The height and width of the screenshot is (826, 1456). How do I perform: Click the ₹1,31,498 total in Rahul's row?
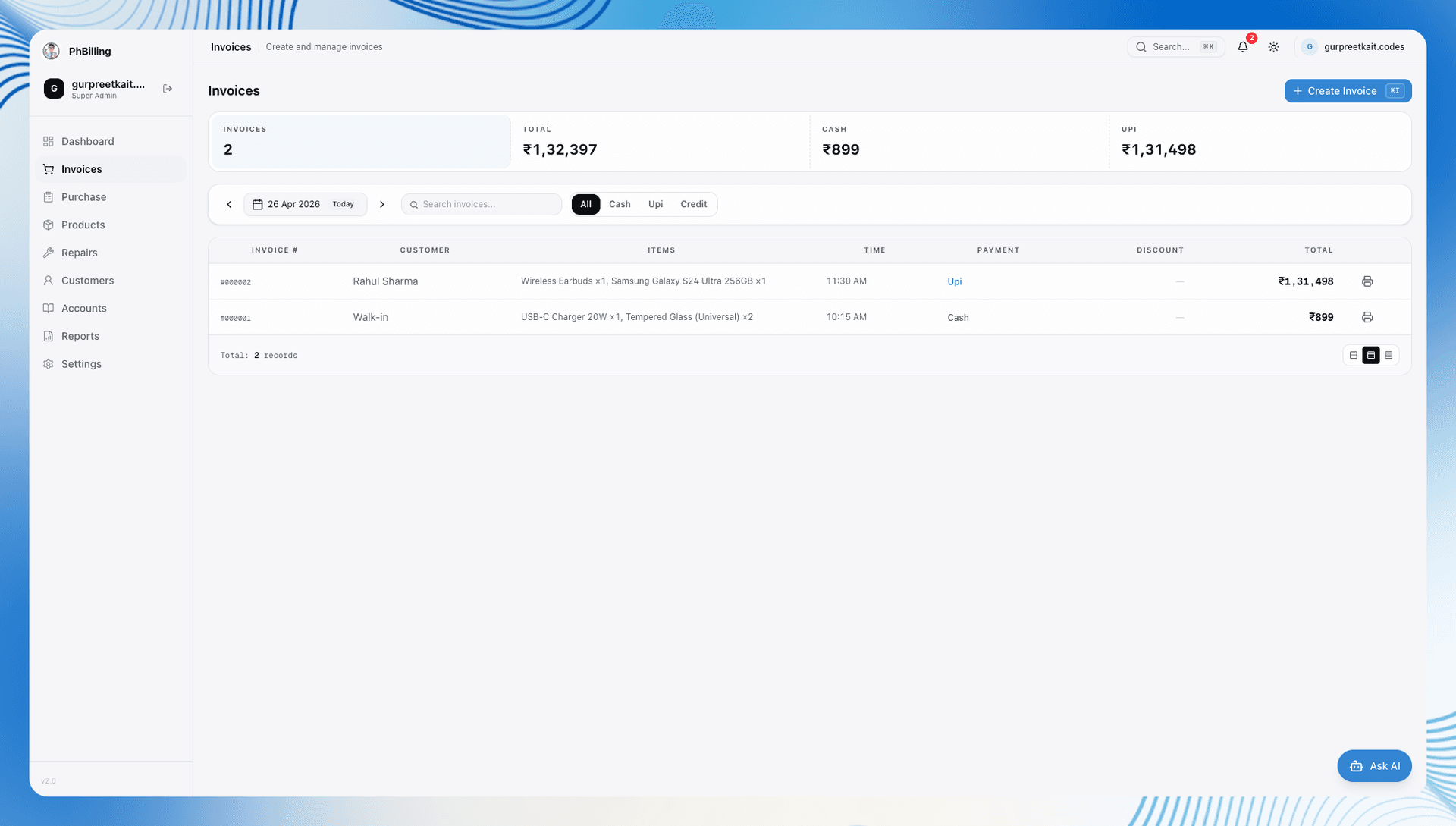click(1305, 281)
